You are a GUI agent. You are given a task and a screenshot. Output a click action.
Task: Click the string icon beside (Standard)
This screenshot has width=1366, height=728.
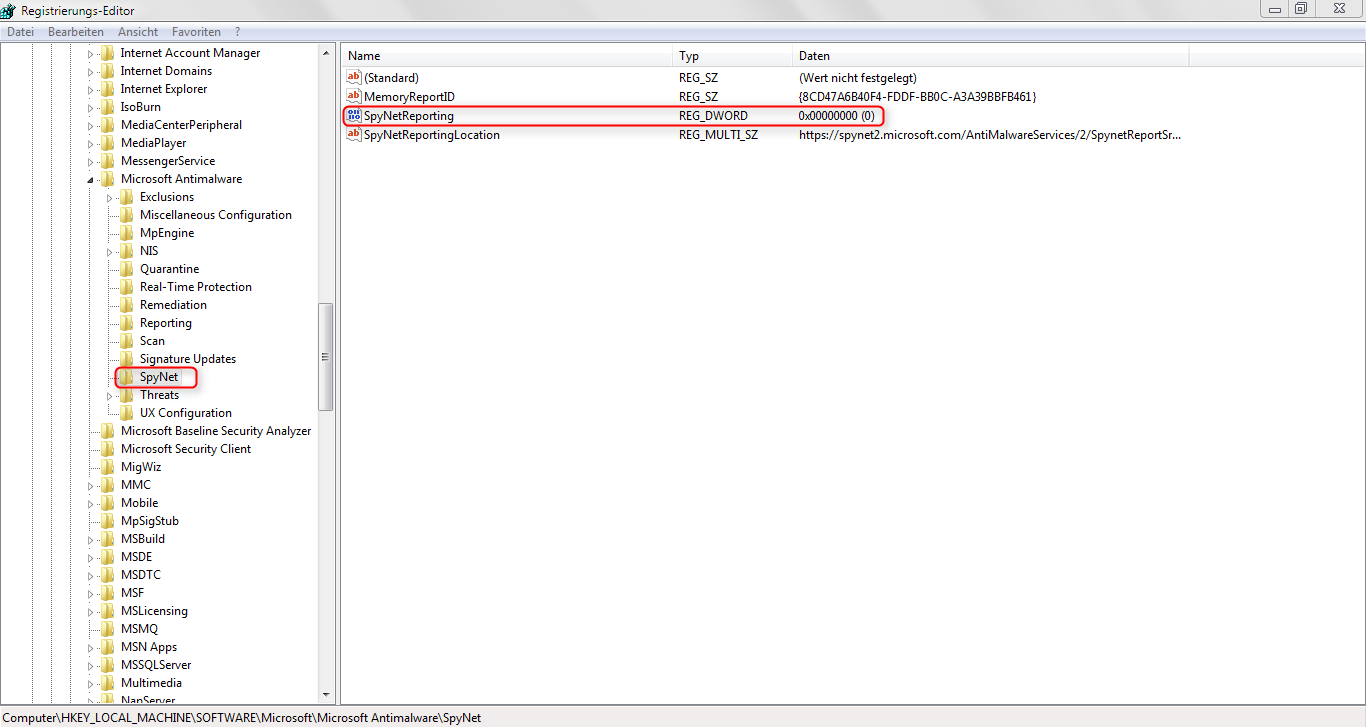(x=354, y=77)
